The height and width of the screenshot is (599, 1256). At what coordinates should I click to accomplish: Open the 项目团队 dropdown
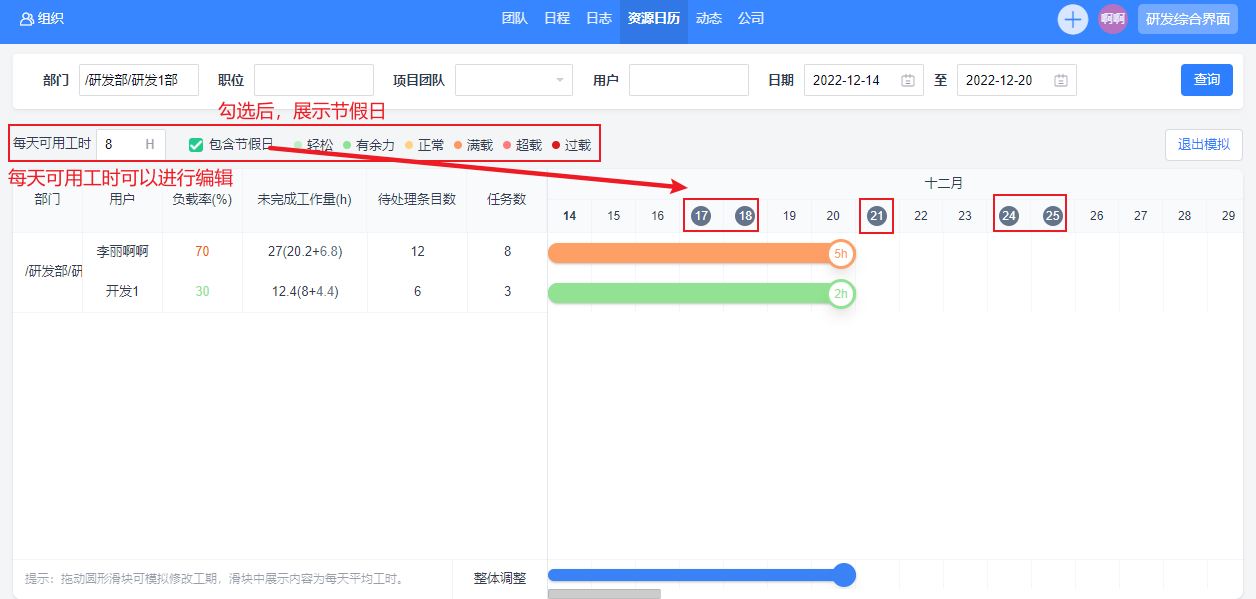tap(514, 80)
